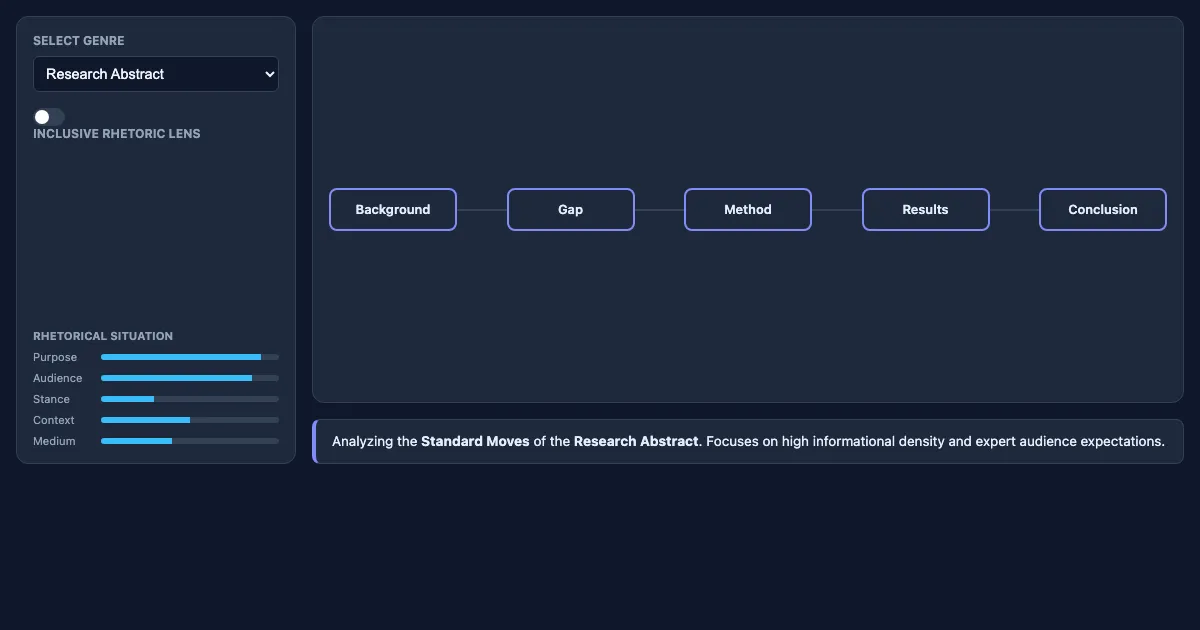Click the Context progress bar
The width and height of the screenshot is (1200, 630).
[x=190, y=420]
